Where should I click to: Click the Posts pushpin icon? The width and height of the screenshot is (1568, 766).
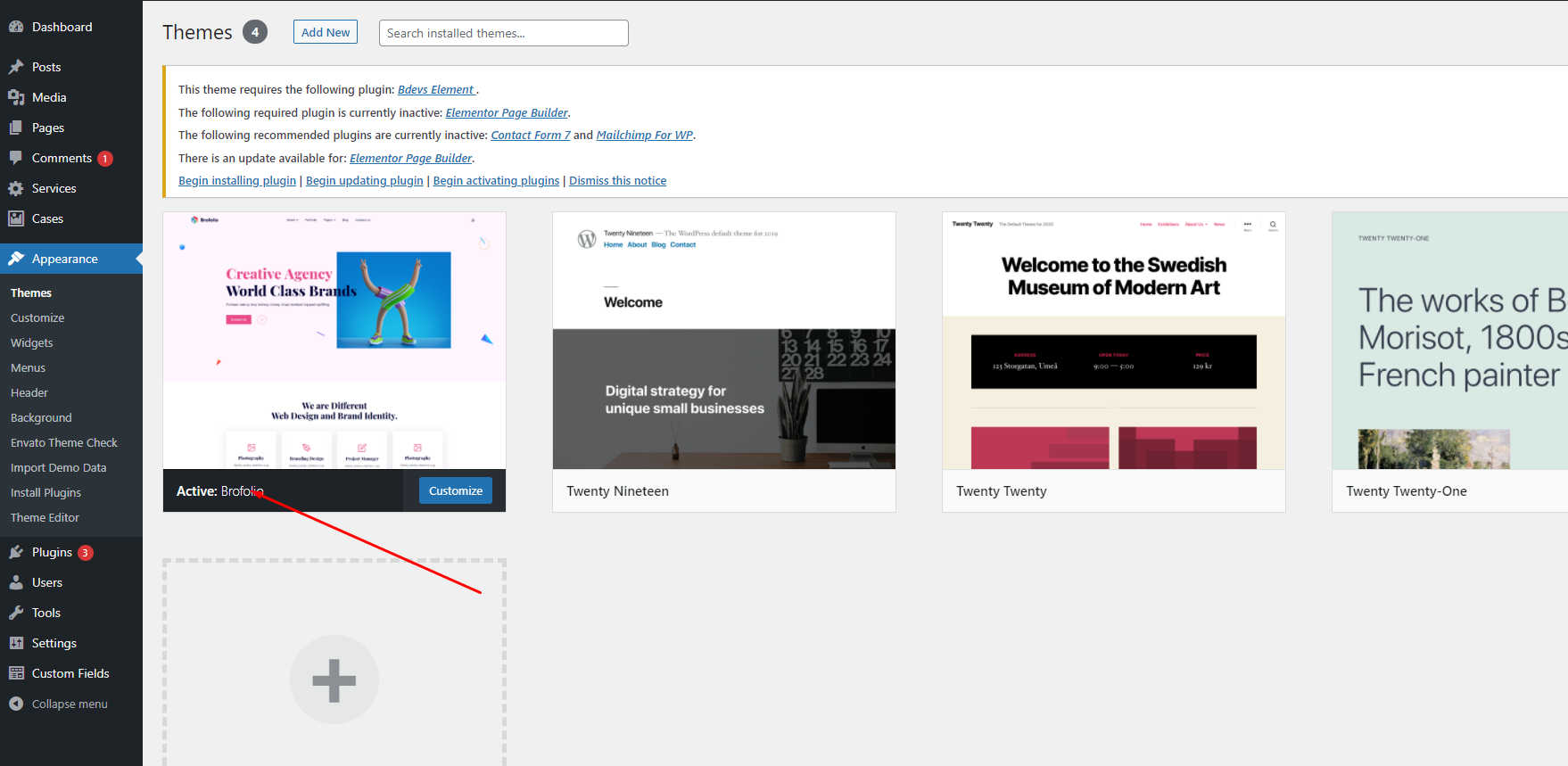click(16, 67)
